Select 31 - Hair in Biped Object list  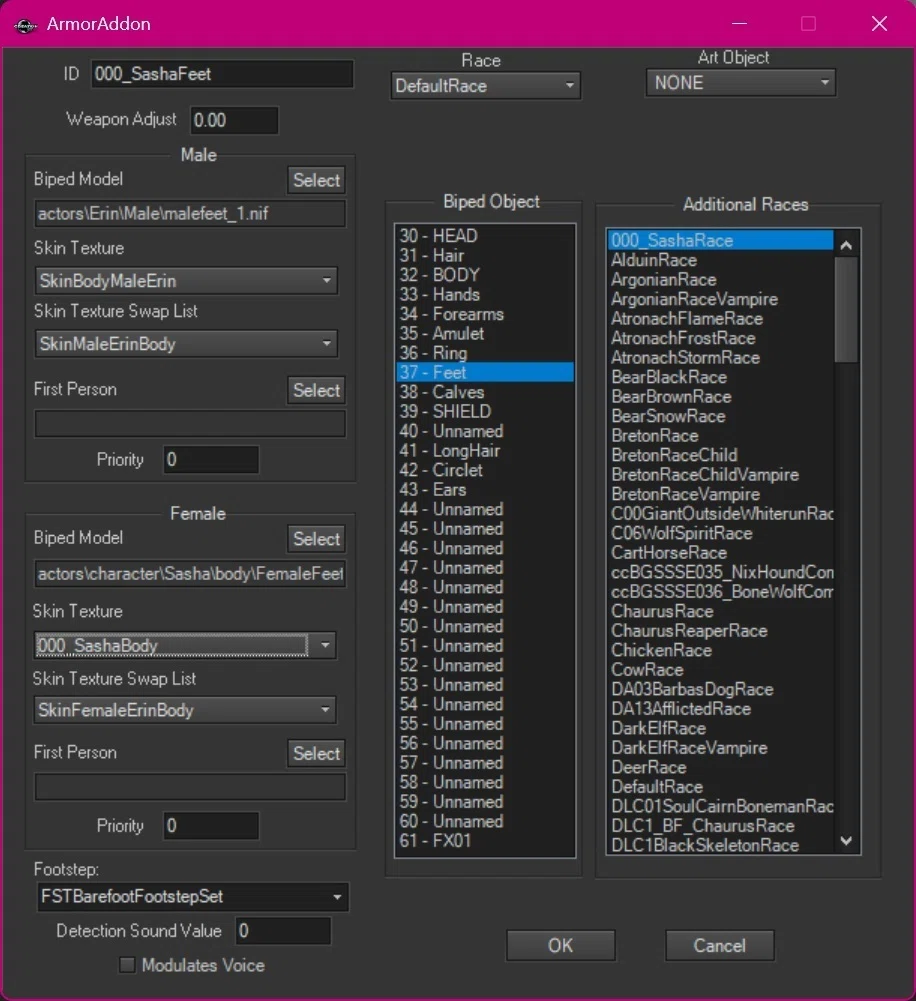pos(485,255)
